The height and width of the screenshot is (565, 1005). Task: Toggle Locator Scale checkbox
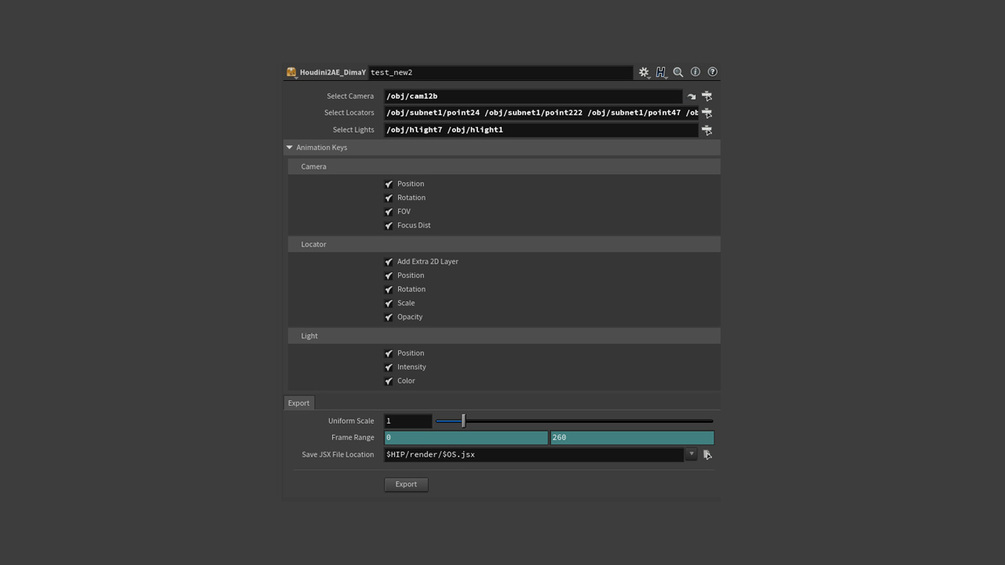click(388, 304)
